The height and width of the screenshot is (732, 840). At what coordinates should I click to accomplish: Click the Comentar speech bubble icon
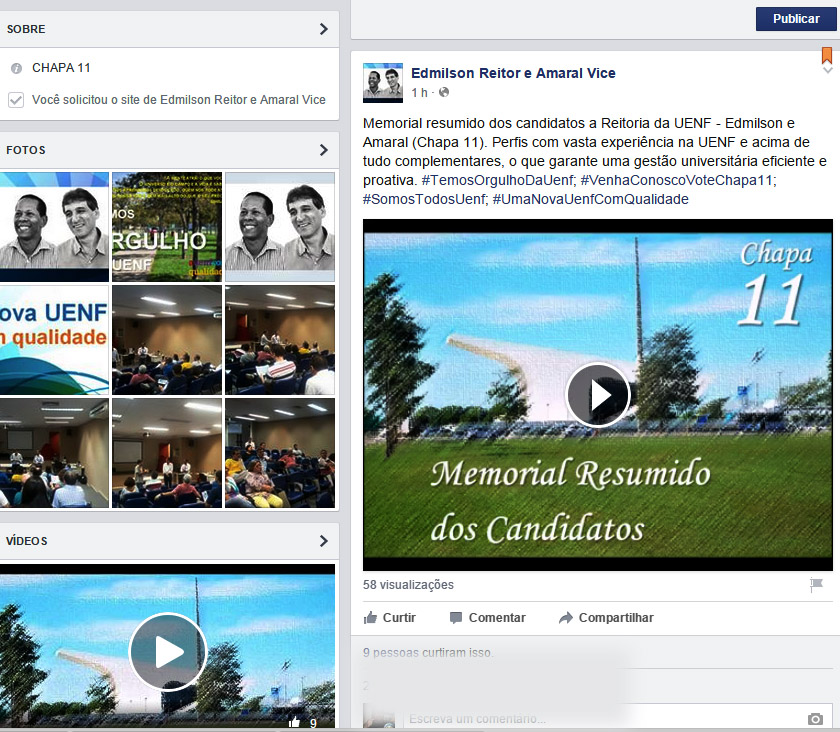pyautogui.click(x=456, y=618)
